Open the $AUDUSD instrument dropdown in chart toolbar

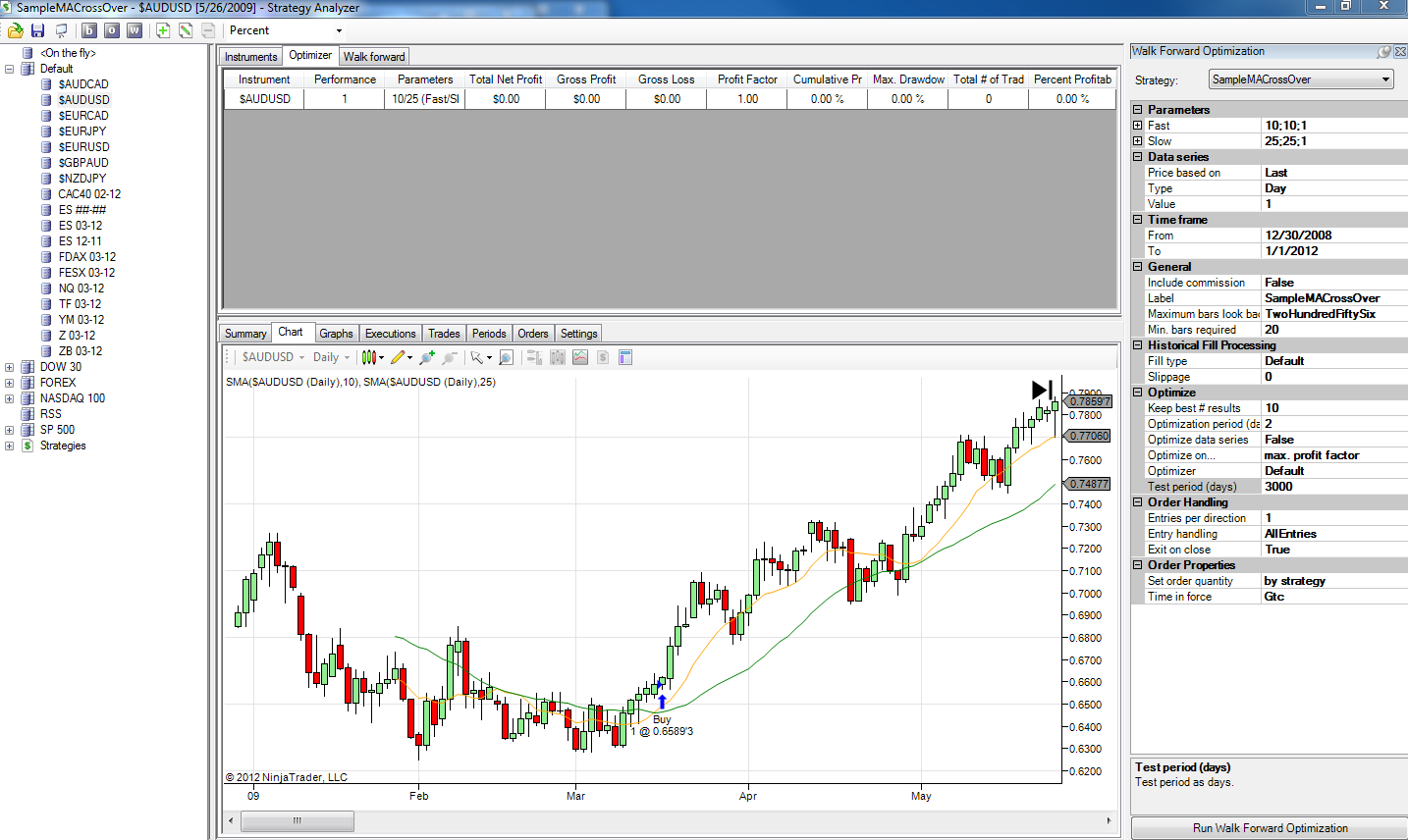click(x=273, y=357)
